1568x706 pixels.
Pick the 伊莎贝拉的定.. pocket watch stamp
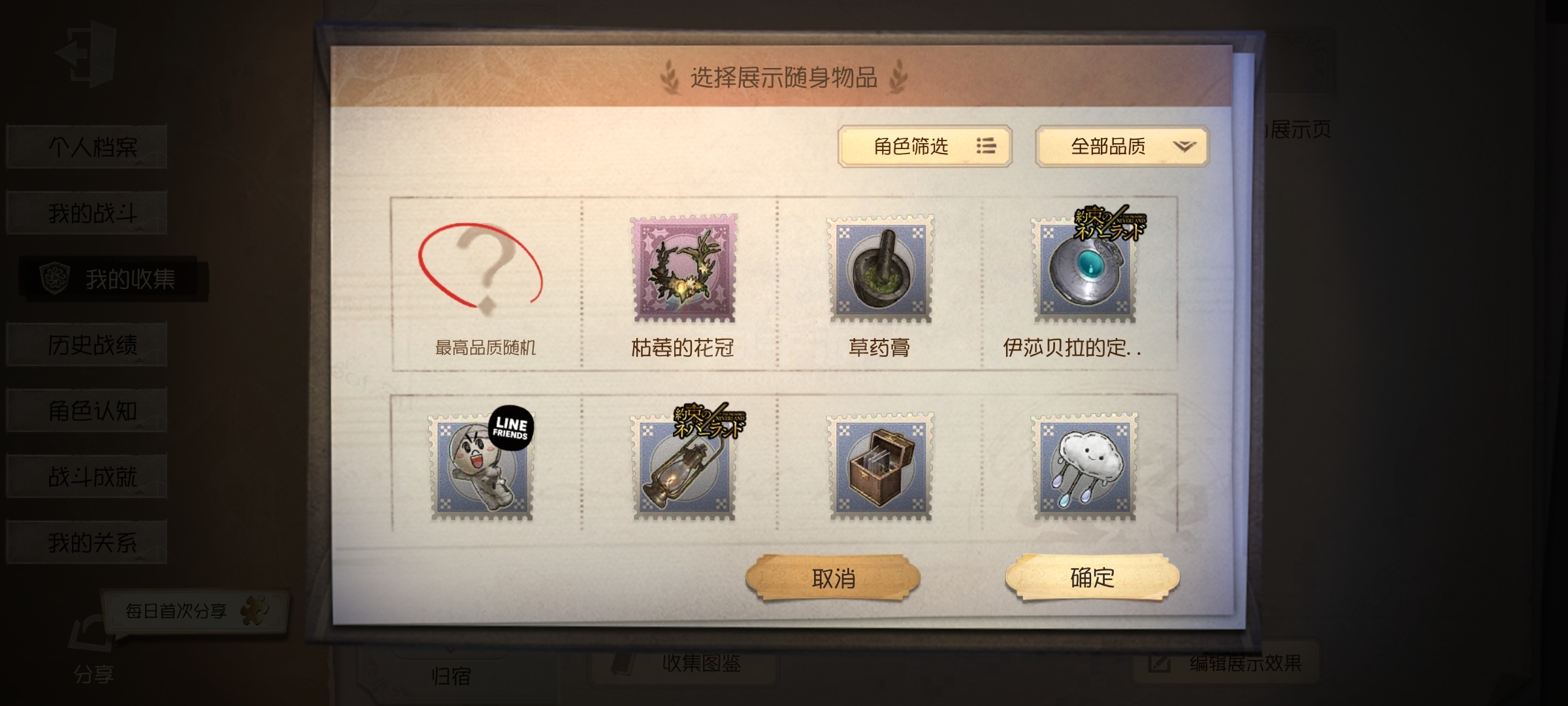[1085, 269]
